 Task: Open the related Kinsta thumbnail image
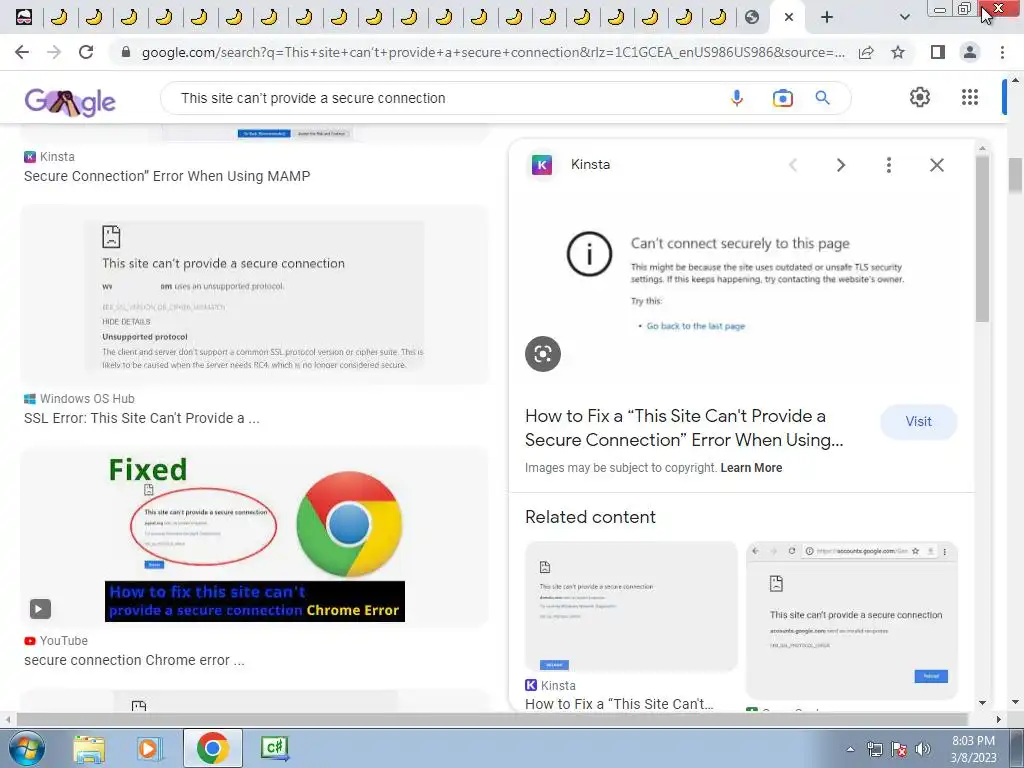(631, 606)
